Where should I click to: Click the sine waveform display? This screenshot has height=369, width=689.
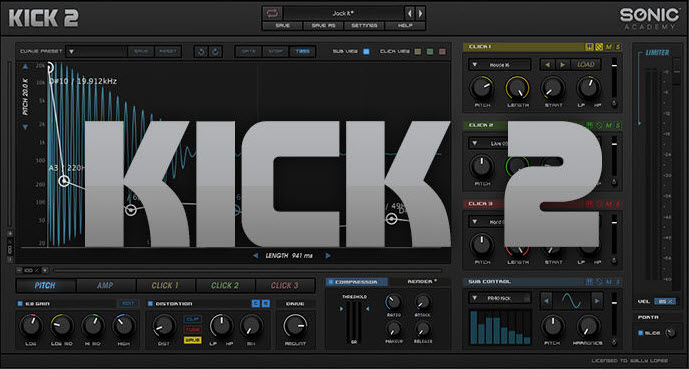572,301
